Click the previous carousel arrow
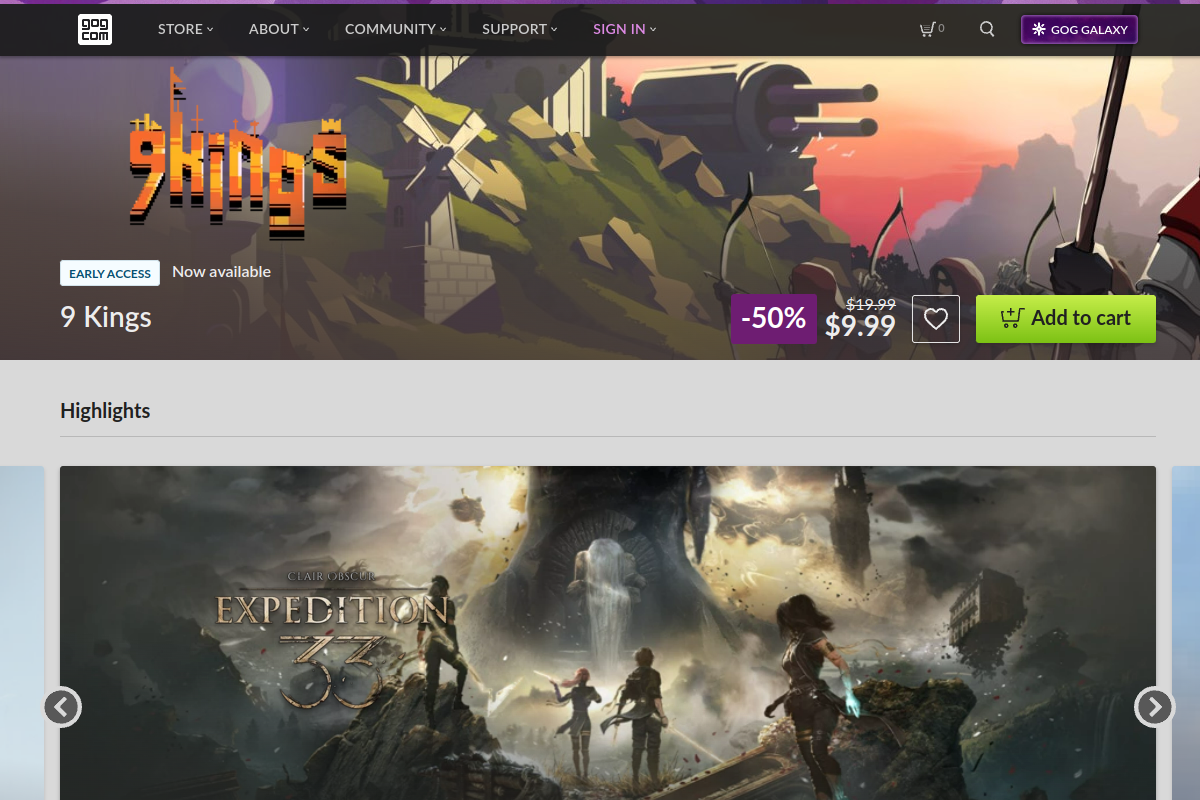The width and height of the screenshot is (1200, 800). 62,707
